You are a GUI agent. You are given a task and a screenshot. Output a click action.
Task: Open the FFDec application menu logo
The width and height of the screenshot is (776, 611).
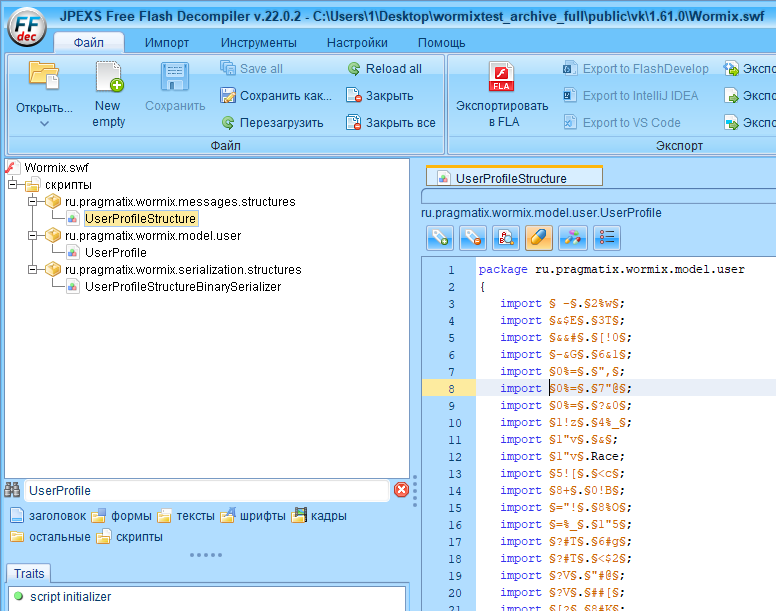click(27, 27)
